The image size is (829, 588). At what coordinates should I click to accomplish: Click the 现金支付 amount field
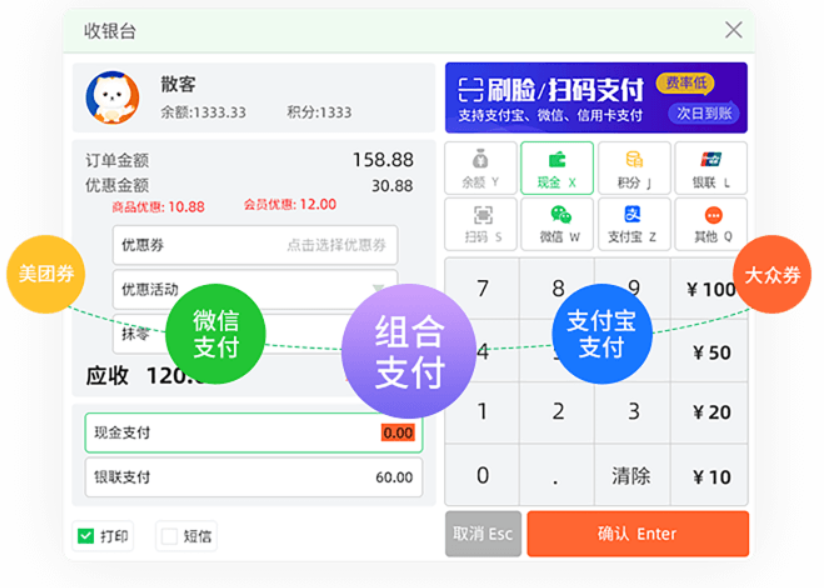click(254, 433)
